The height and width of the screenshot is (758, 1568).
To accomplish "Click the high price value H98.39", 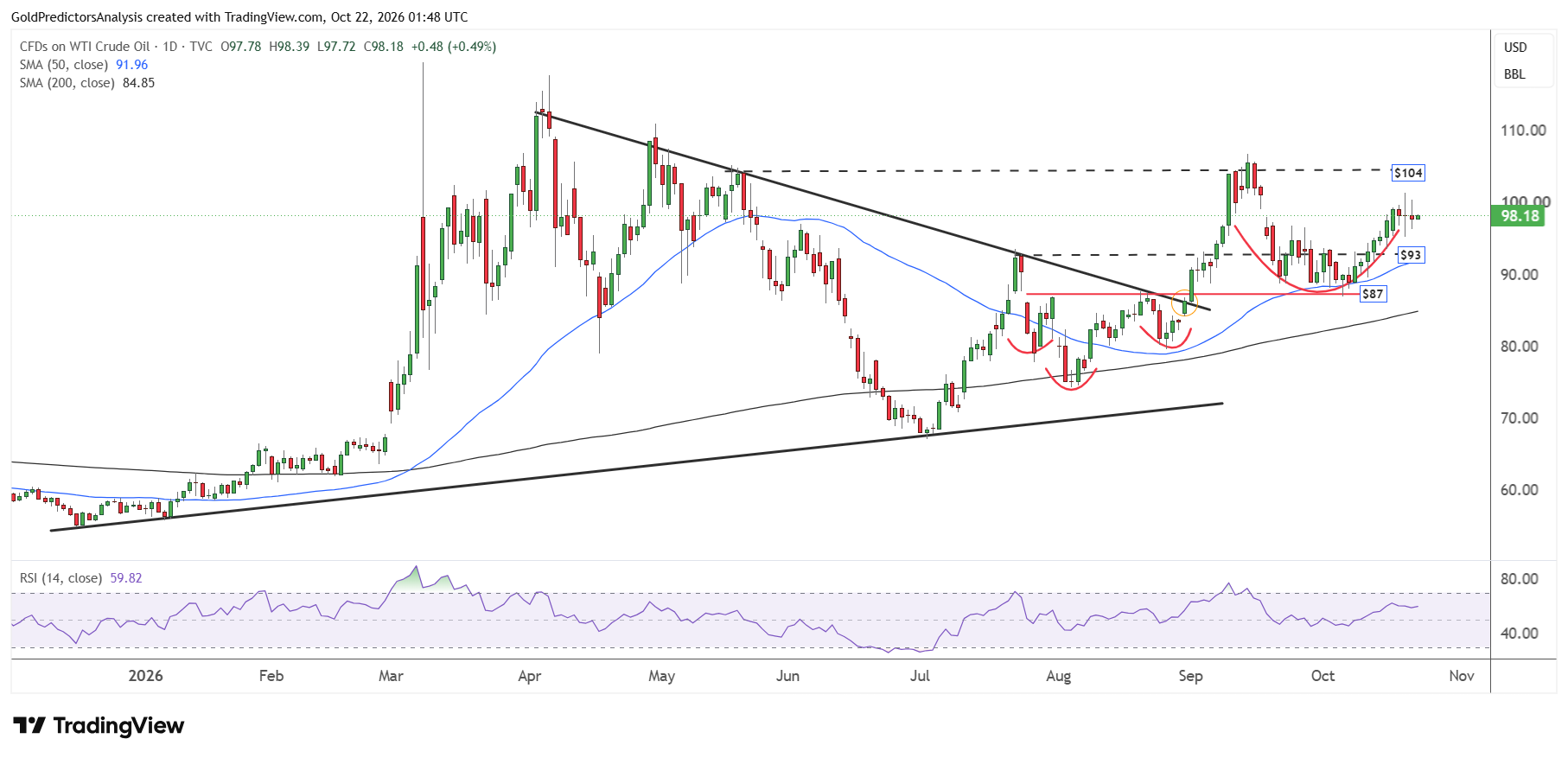I will (289, 47).
